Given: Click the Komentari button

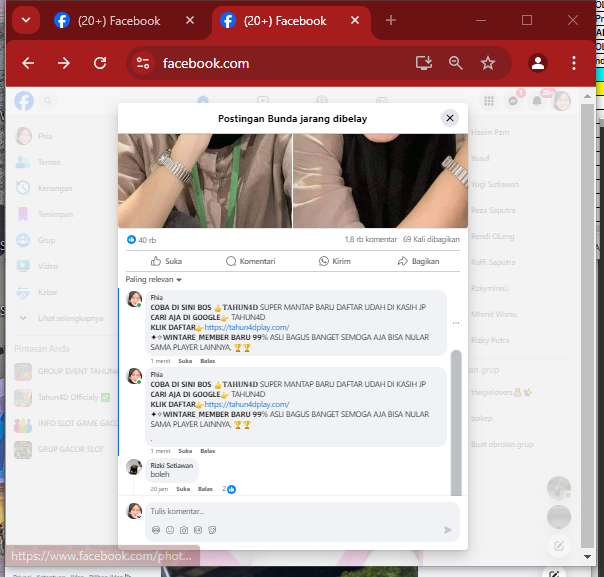Looking at the screenshot, I should click(250, 261).
